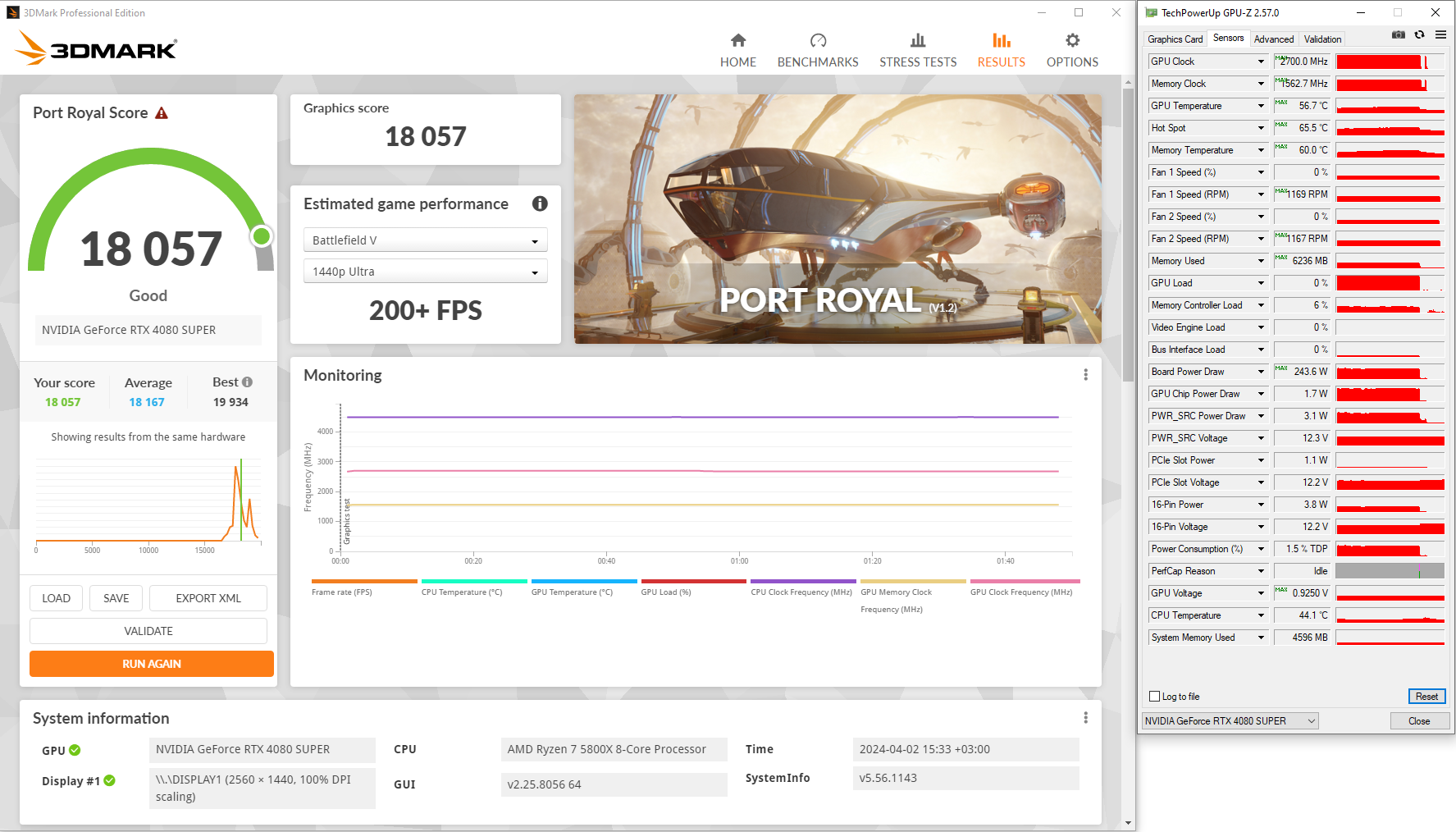Click the Close button at GPU-Z bottom
This screenshot has height=832, width=1456.
(x=1419, y=721)
